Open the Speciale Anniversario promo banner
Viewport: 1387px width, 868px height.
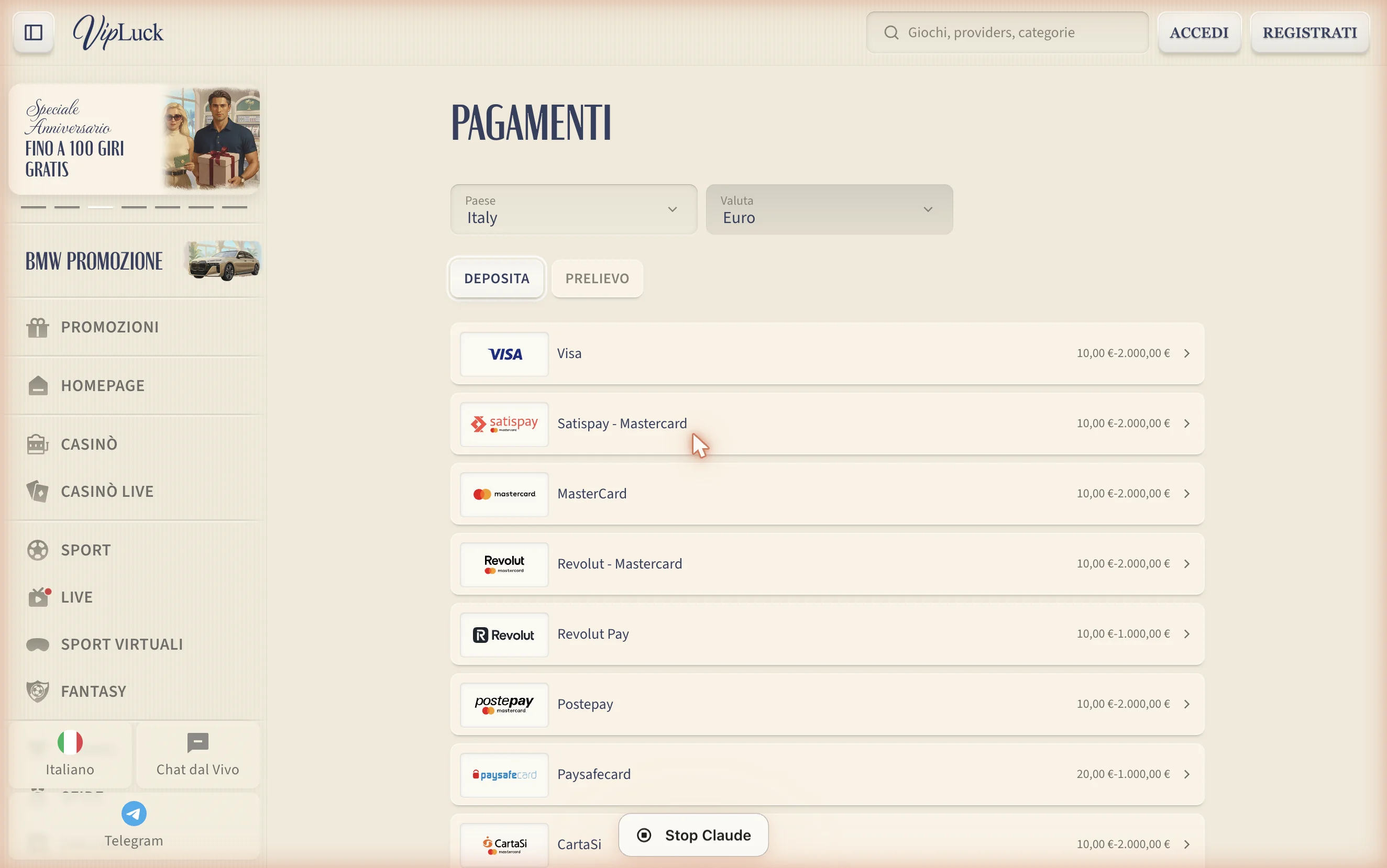[x=135, y=139]
